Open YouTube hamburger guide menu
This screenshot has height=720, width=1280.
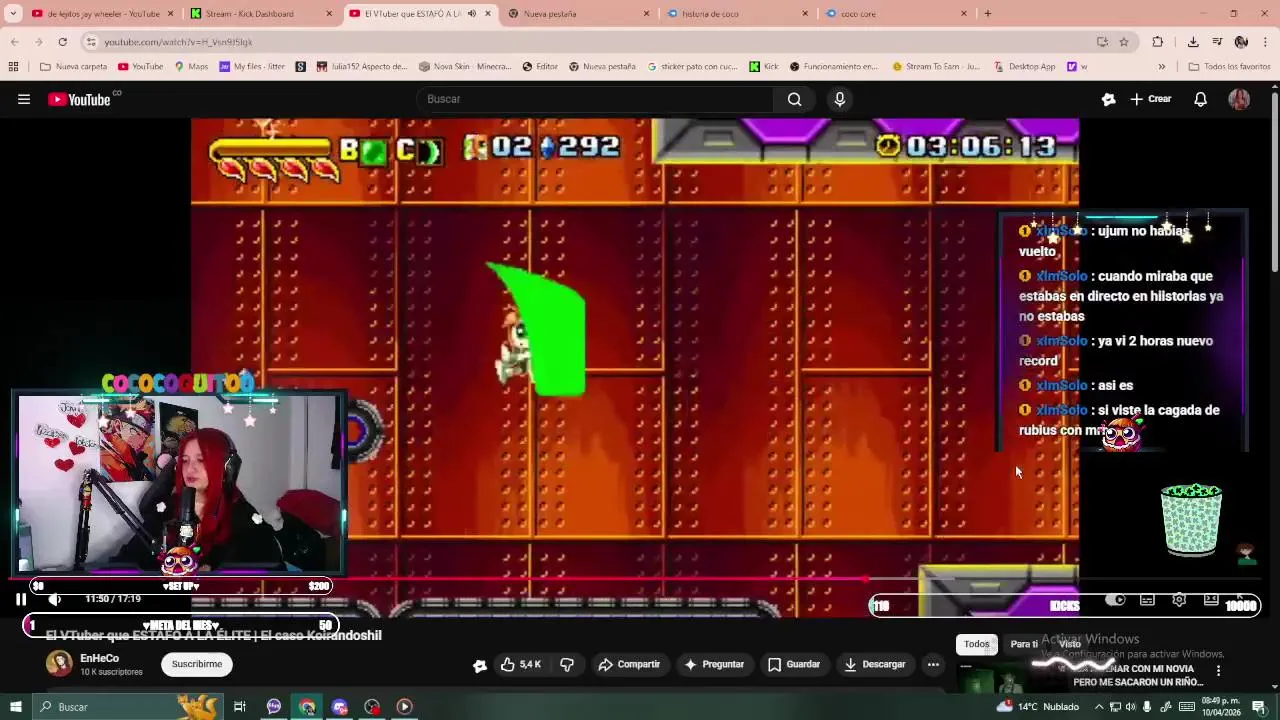click(x=24, y=99)
